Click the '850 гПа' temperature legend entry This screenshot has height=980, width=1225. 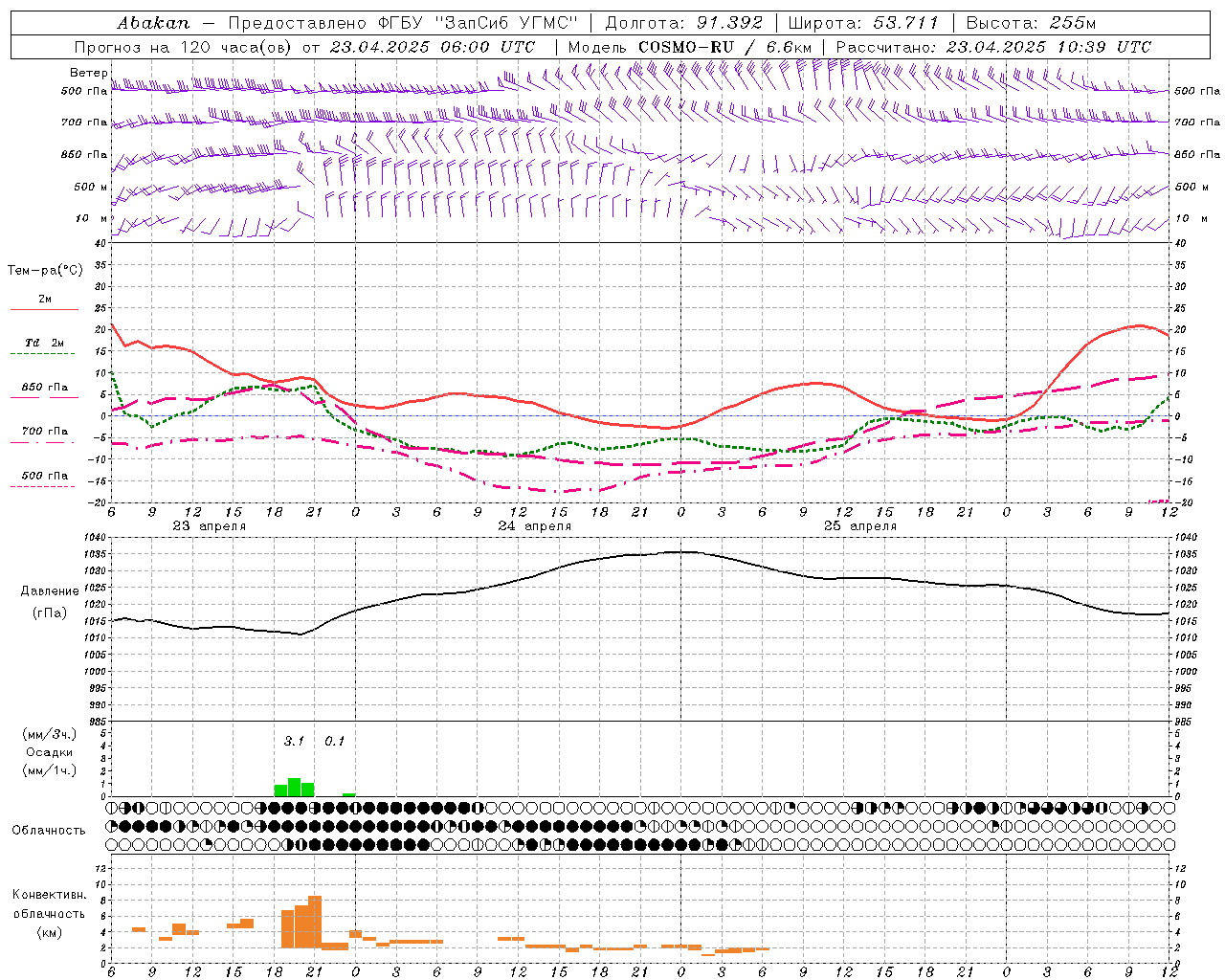[45, 388]
